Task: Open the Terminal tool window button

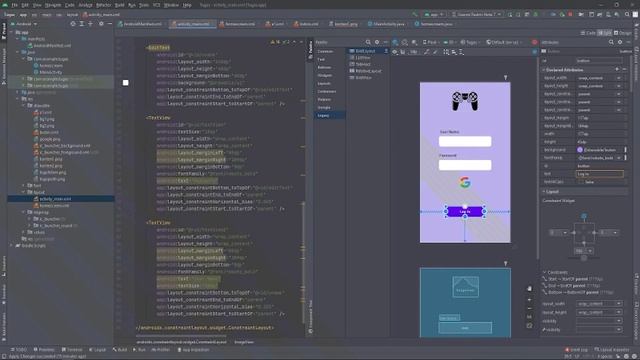Action: point(72,350)
